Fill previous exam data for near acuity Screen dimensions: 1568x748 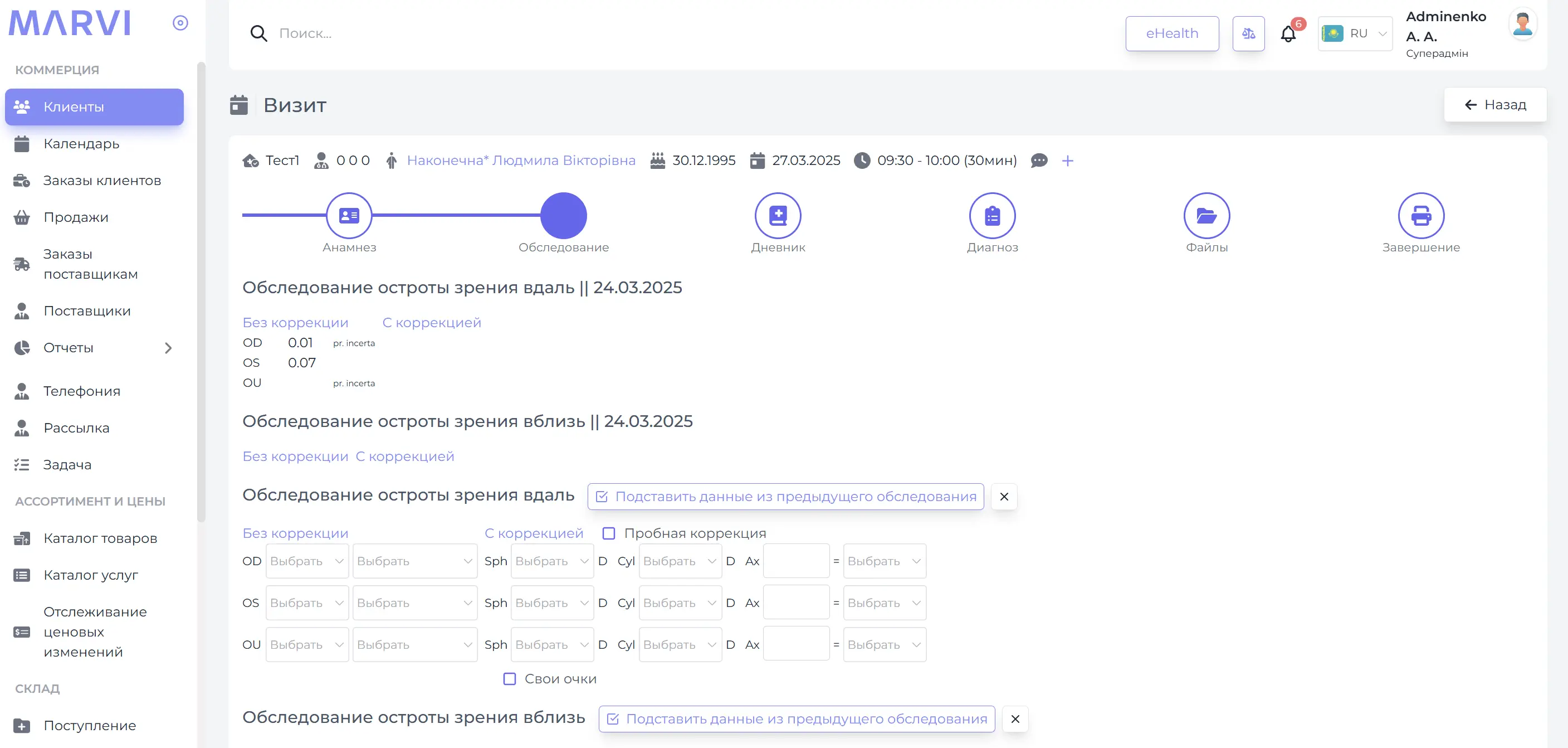[x=797, y=719]
